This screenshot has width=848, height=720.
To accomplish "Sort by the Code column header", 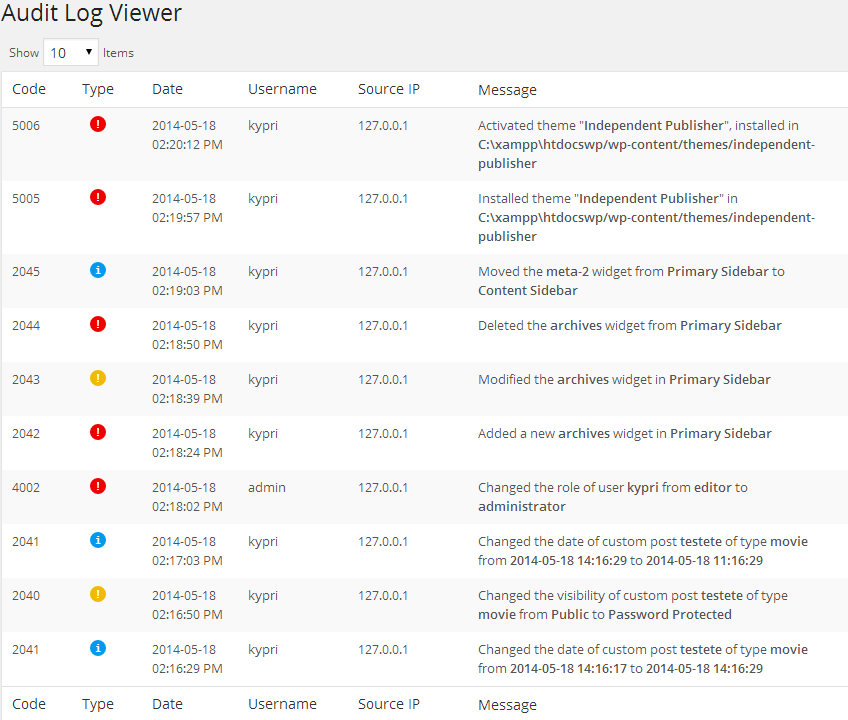I will (29, 89).
